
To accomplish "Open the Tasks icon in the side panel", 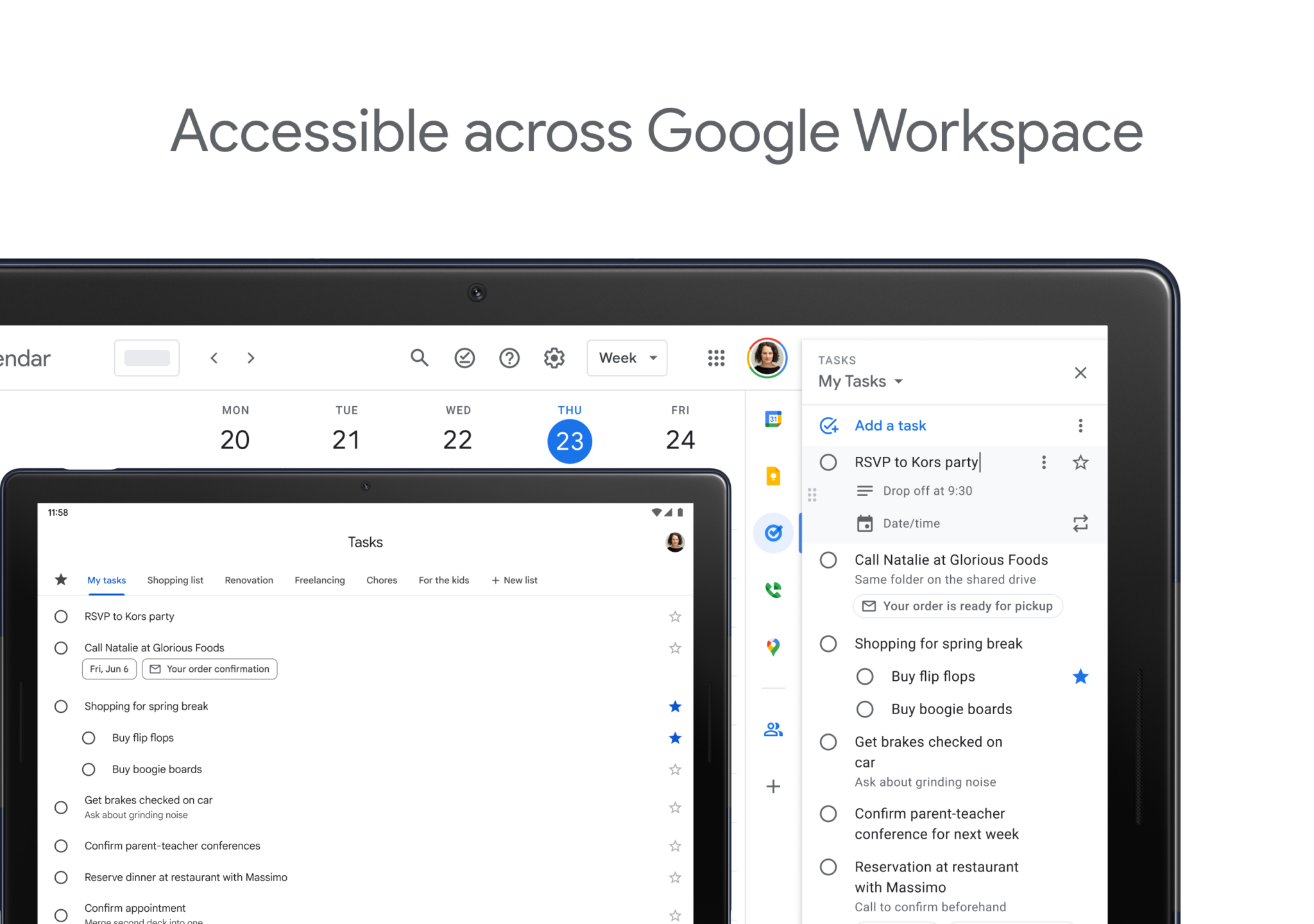I will [773, 533].
